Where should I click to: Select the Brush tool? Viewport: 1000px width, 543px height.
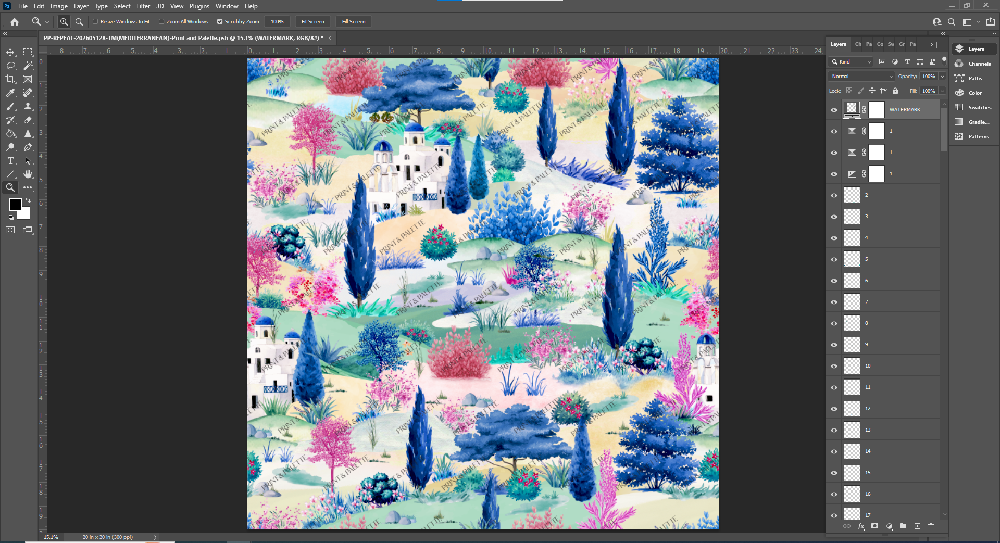click(10, 107)
